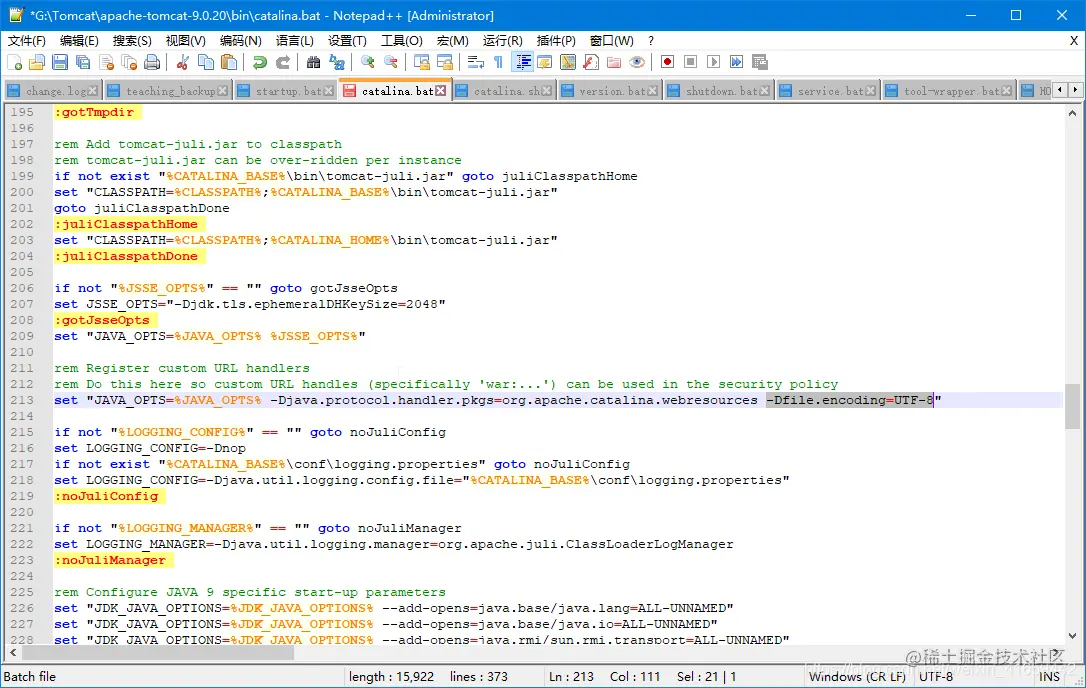Screen dimensions: 1086x688
Task: Toggle show all characters pilcrow icon
Action: [x=499, y=62]
